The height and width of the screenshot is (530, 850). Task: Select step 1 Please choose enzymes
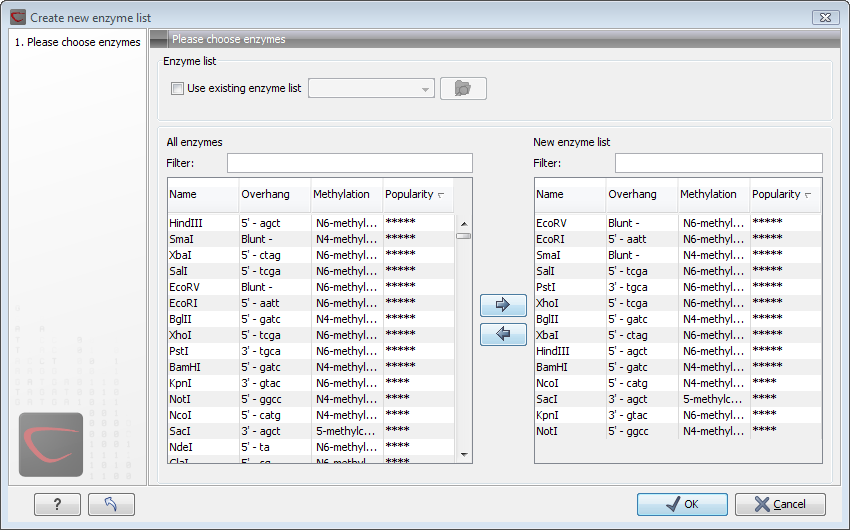pyautogui.click(x=78, y=42)
